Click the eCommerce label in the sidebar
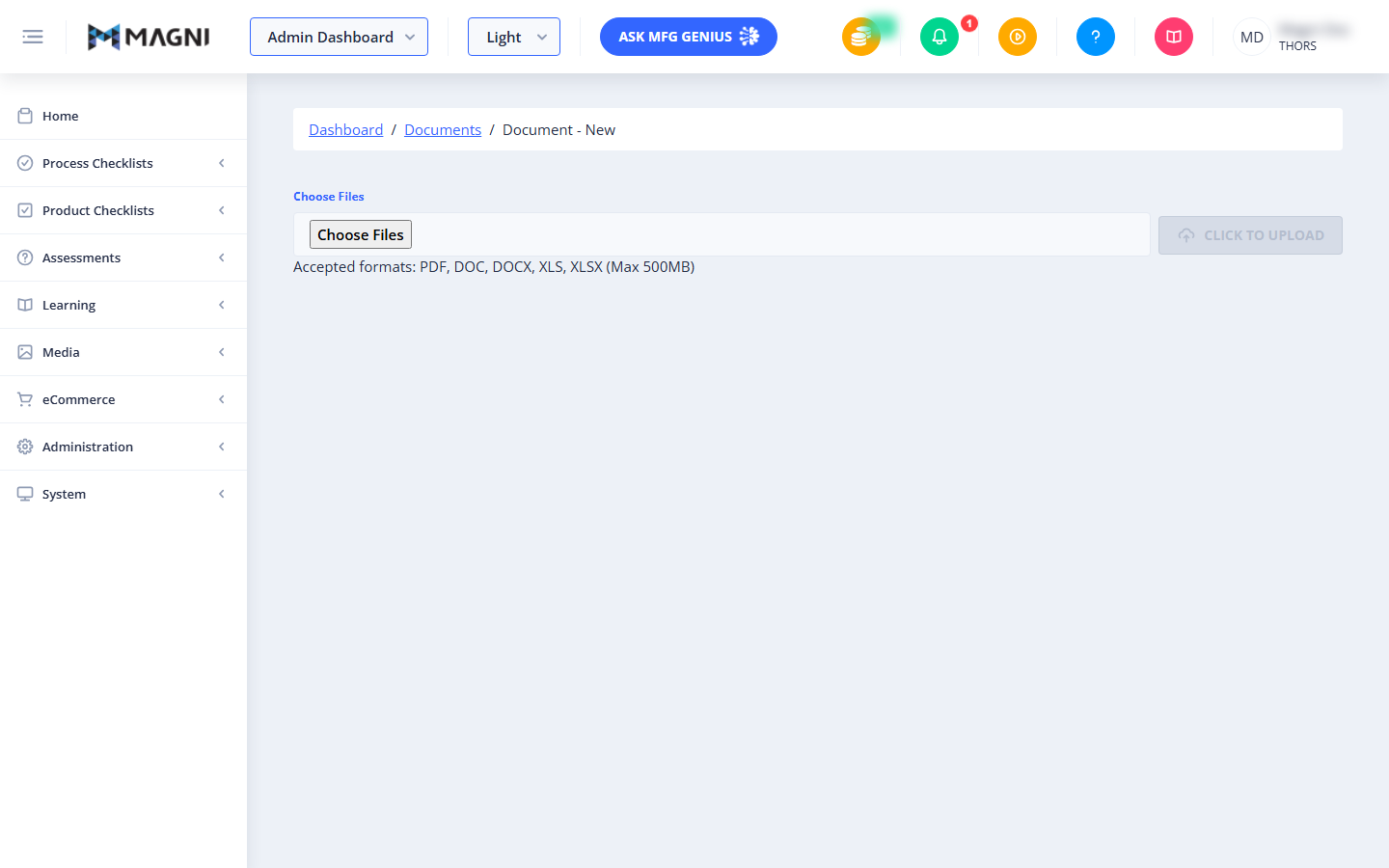Screen dimensions: 1389x868 pyautogui.click(x=78, y=399)
